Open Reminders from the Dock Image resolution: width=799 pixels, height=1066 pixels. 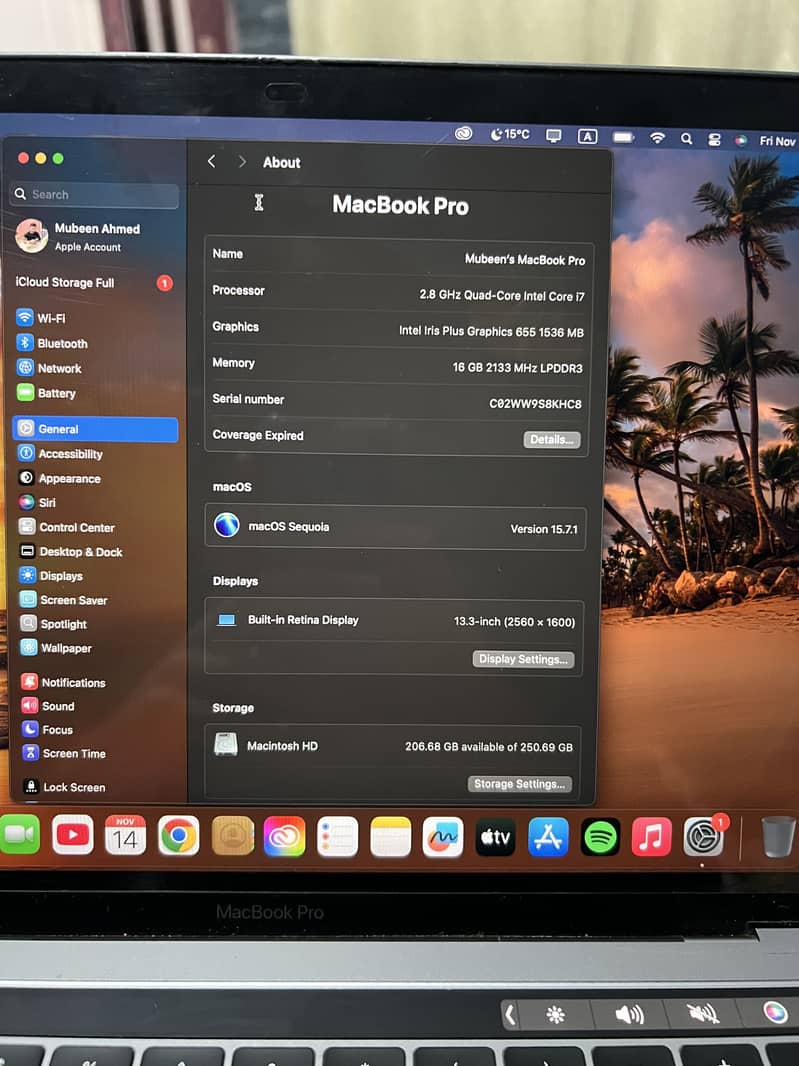point(337,837)
